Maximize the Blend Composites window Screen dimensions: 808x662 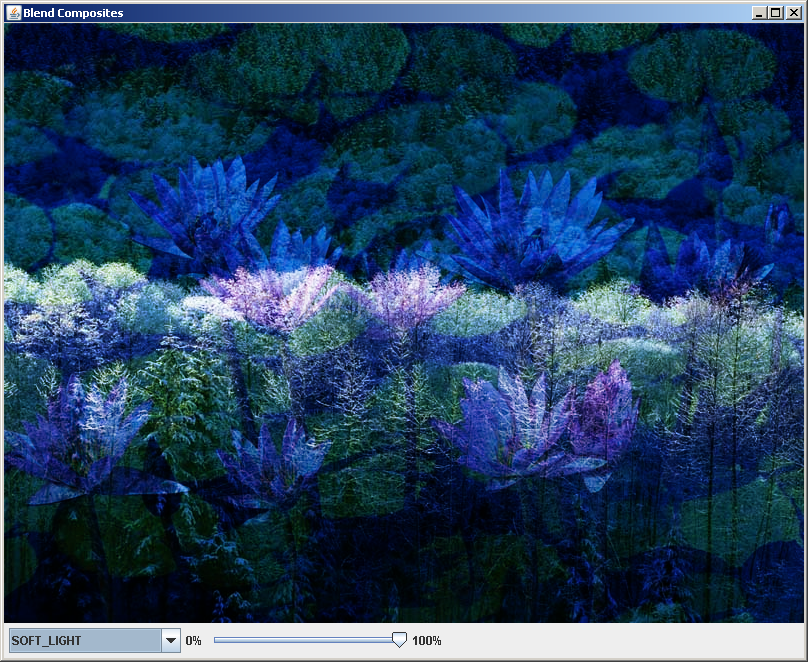(x=776, y=13)
